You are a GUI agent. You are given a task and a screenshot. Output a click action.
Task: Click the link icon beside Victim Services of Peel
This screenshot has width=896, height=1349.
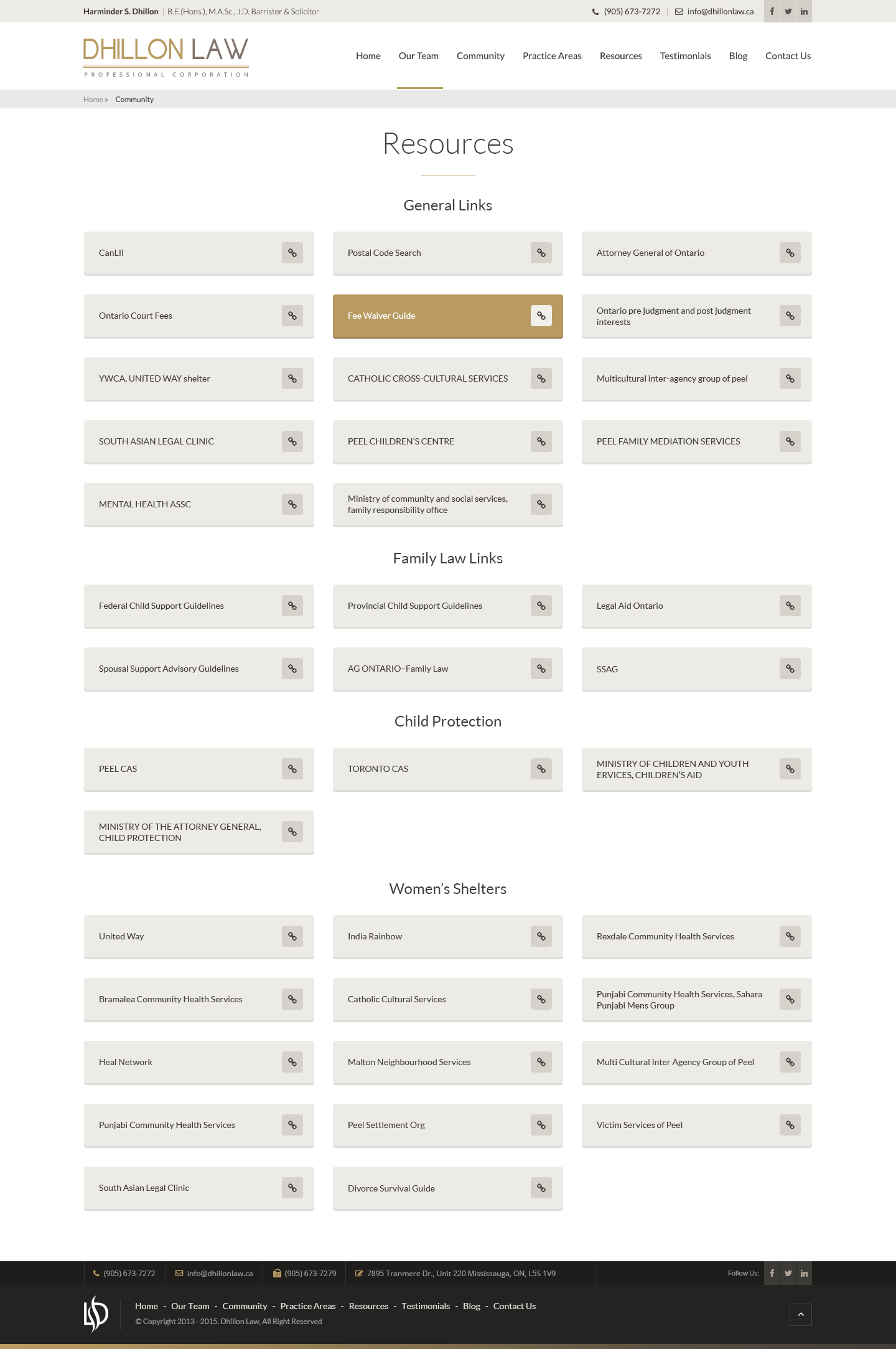coord(790,1125)
